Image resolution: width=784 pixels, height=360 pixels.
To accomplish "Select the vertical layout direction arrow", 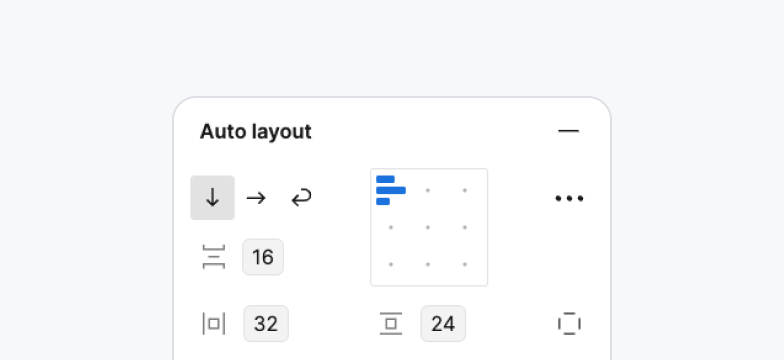I will tap(212, 198).
